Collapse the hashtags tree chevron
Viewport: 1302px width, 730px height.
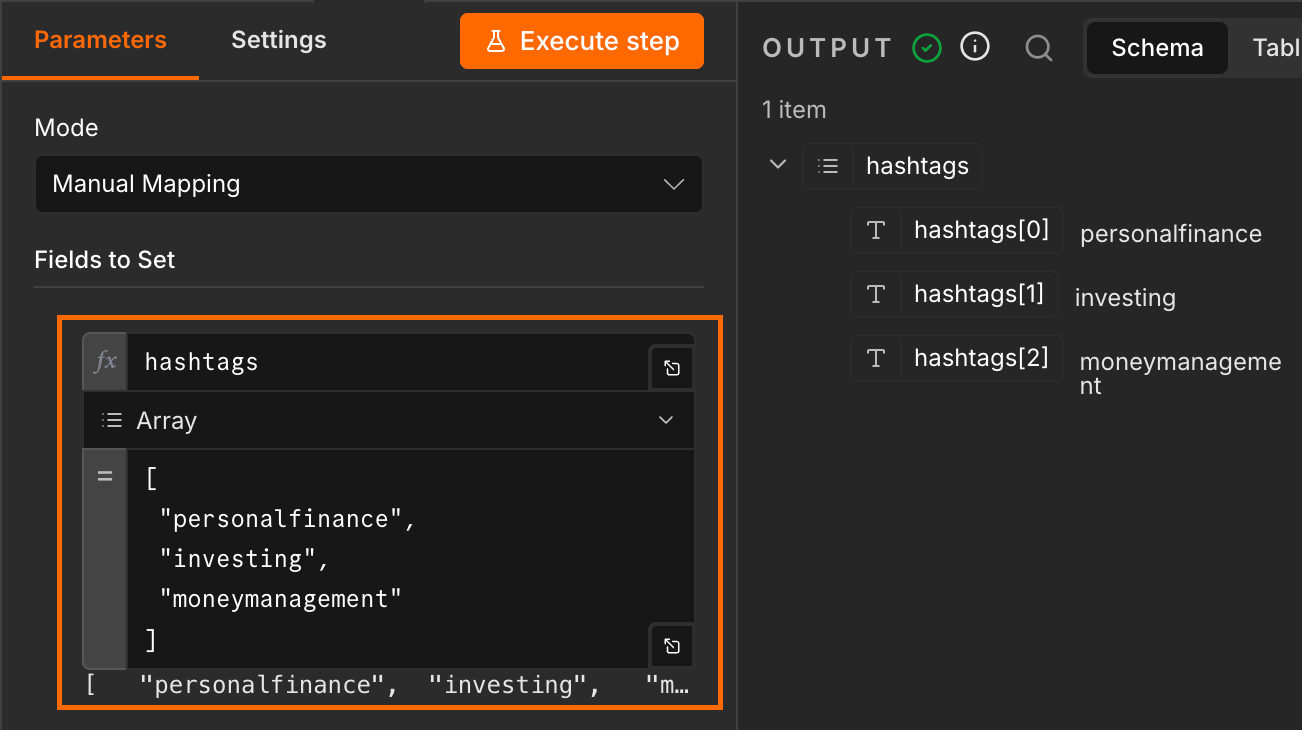778,164
